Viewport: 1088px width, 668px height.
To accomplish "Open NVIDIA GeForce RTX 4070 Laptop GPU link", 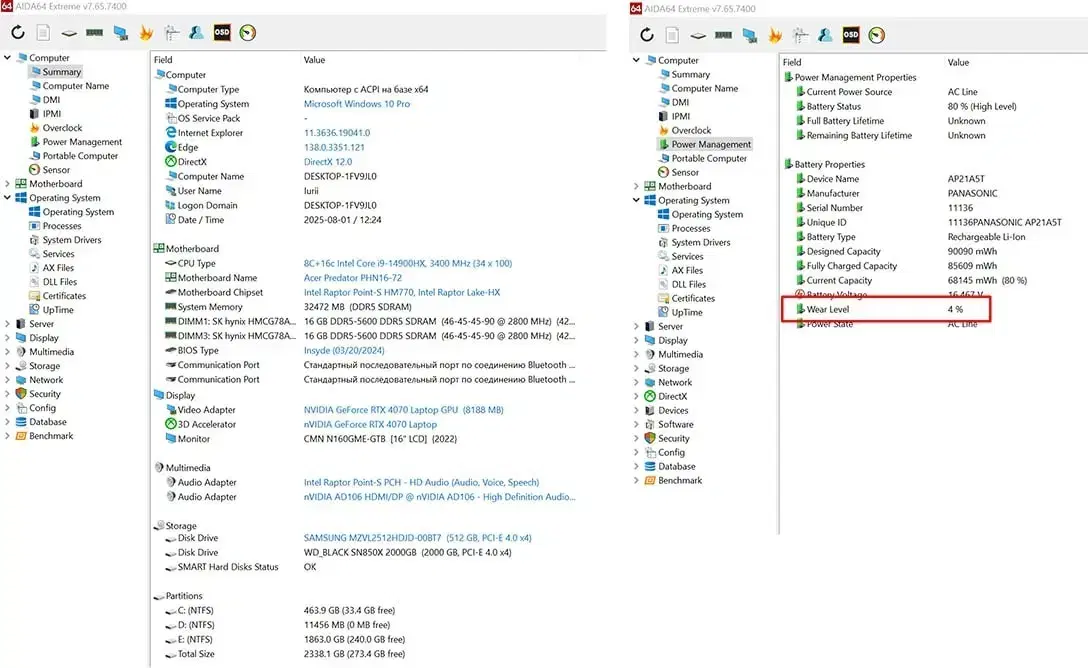I will [403, 409].
